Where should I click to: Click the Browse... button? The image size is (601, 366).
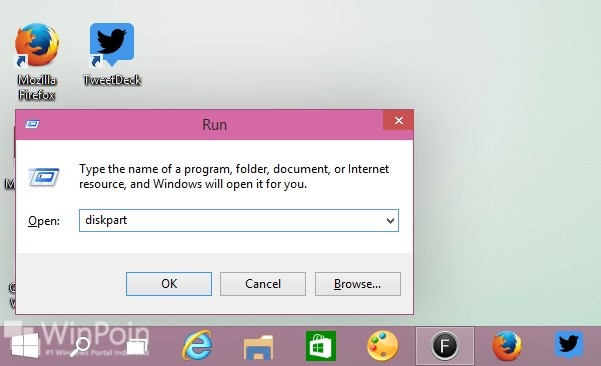358,284
